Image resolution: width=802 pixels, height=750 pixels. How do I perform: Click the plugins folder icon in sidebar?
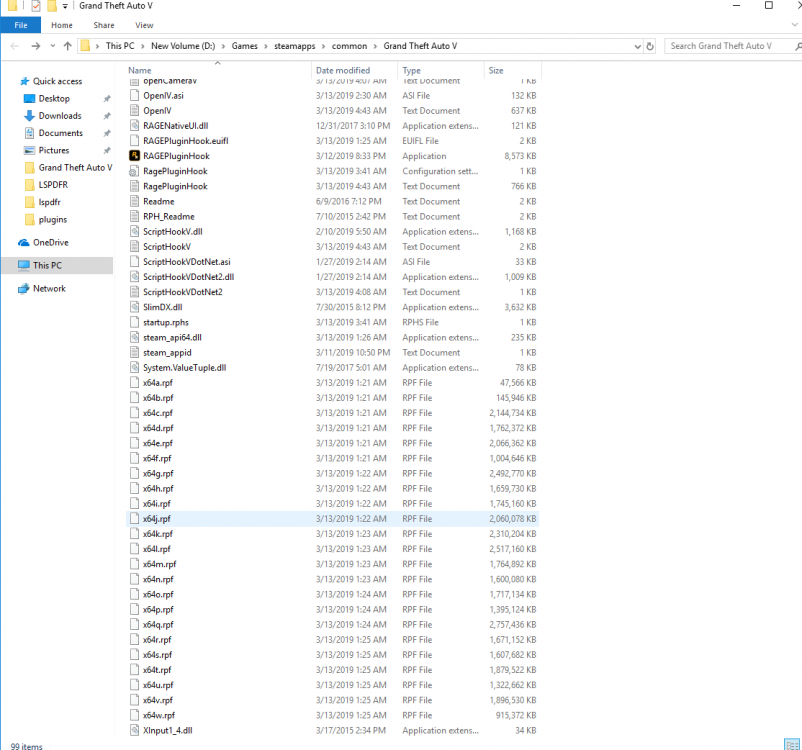[30, 219]
